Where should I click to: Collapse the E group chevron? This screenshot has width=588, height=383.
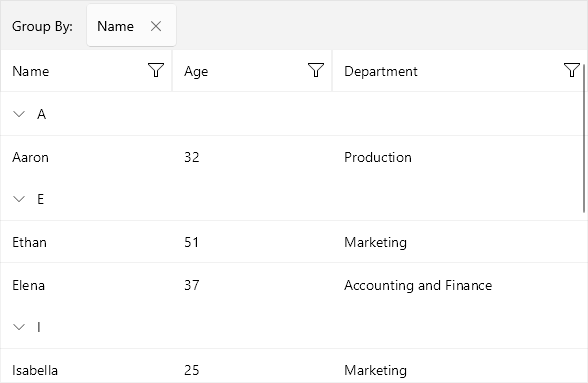tap(19, 199)
